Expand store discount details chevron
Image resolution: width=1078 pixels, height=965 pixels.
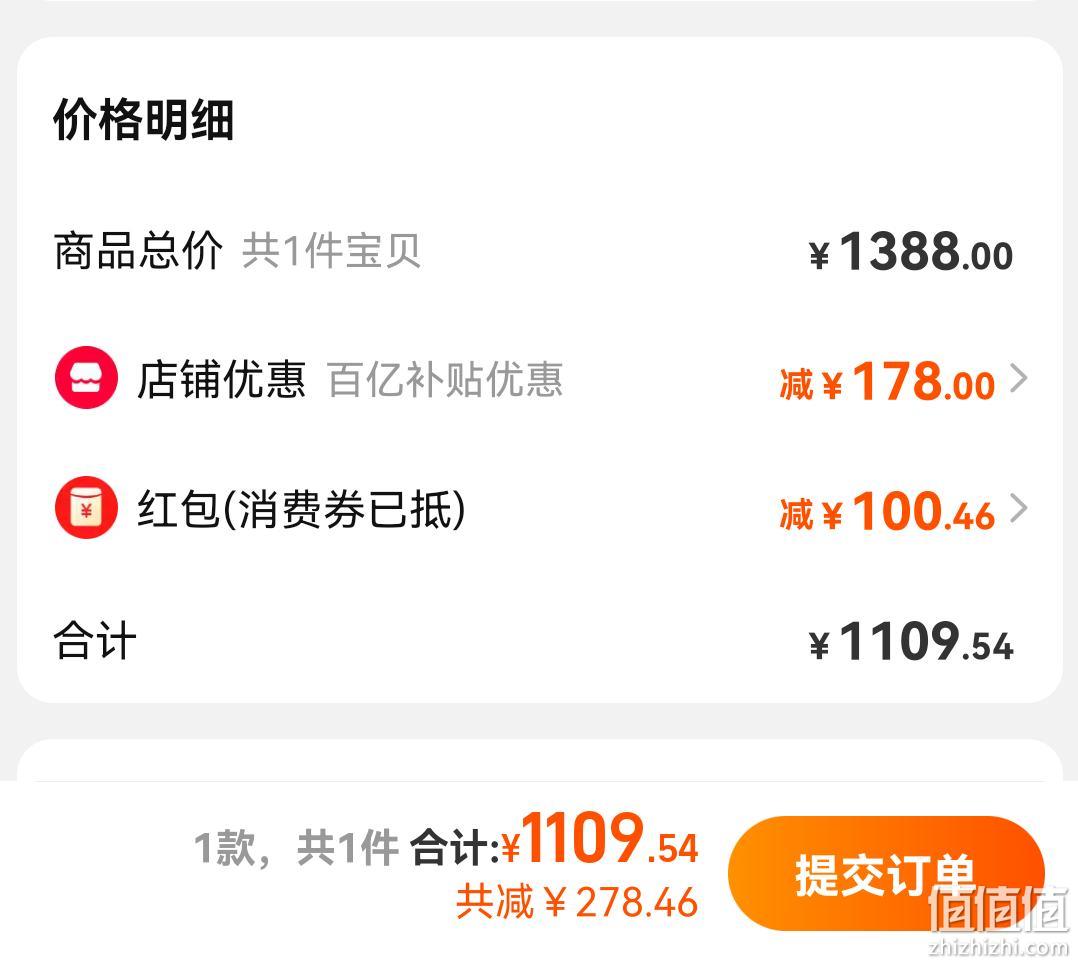pos(1019,378)
